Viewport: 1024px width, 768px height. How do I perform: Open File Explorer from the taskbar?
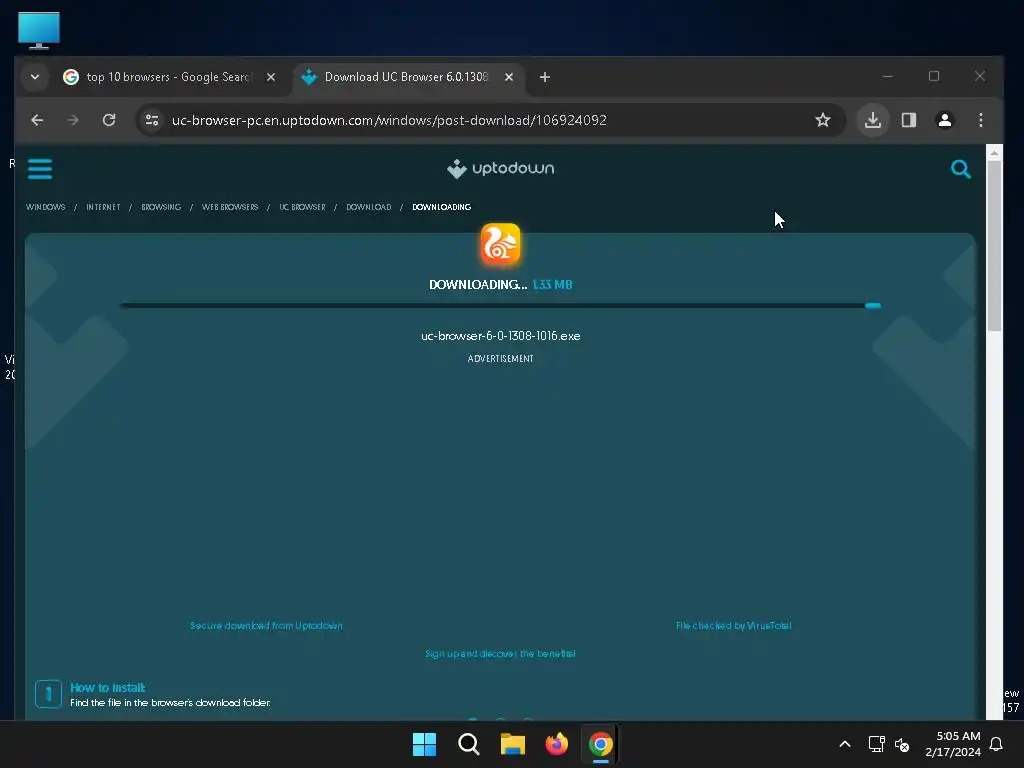[513, 744]
